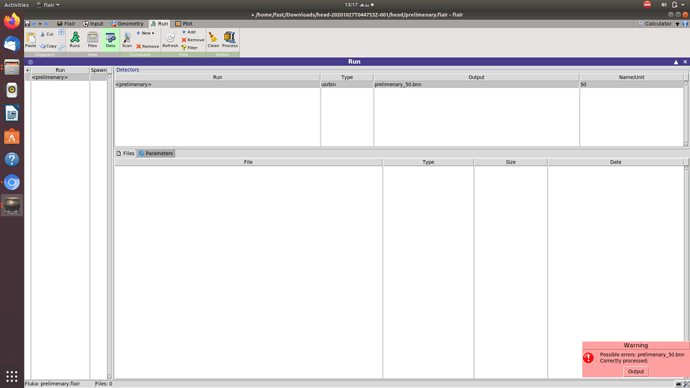Screen dimensions: 690x388
Task: Copy selection using the Copy tool
Action: [48, 46]
